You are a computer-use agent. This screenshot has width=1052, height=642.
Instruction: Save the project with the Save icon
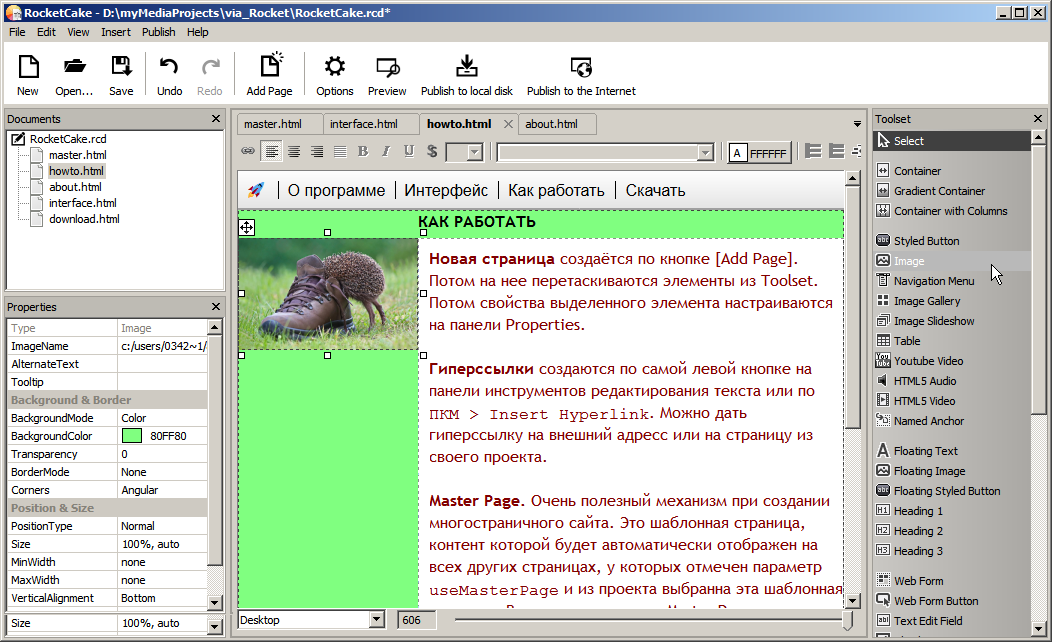coord(121,74)
